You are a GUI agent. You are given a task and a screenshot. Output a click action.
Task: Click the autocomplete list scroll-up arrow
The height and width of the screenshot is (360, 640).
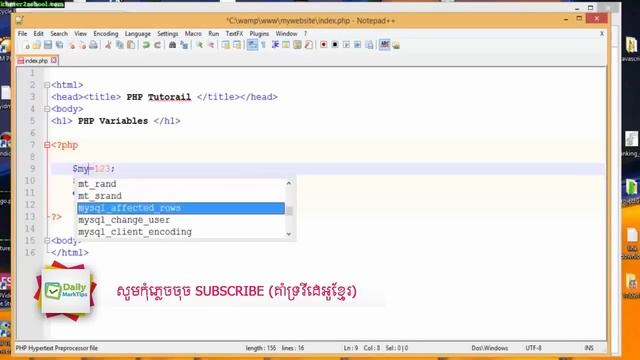coord(289,183)
